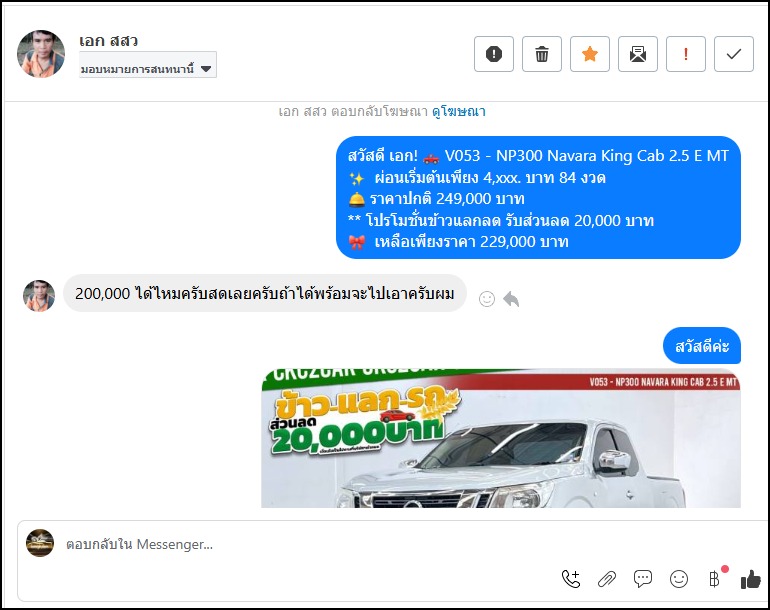Image resolution: width=770 pixels, height=610 pixels.
Task: Send a thumbs-up like
Action: pos(750,579)
